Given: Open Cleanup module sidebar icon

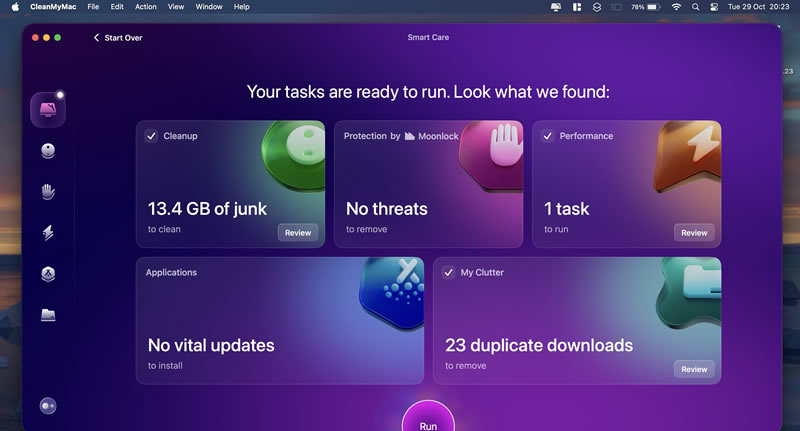Looking at the screenshot, I should coord(48,151).
